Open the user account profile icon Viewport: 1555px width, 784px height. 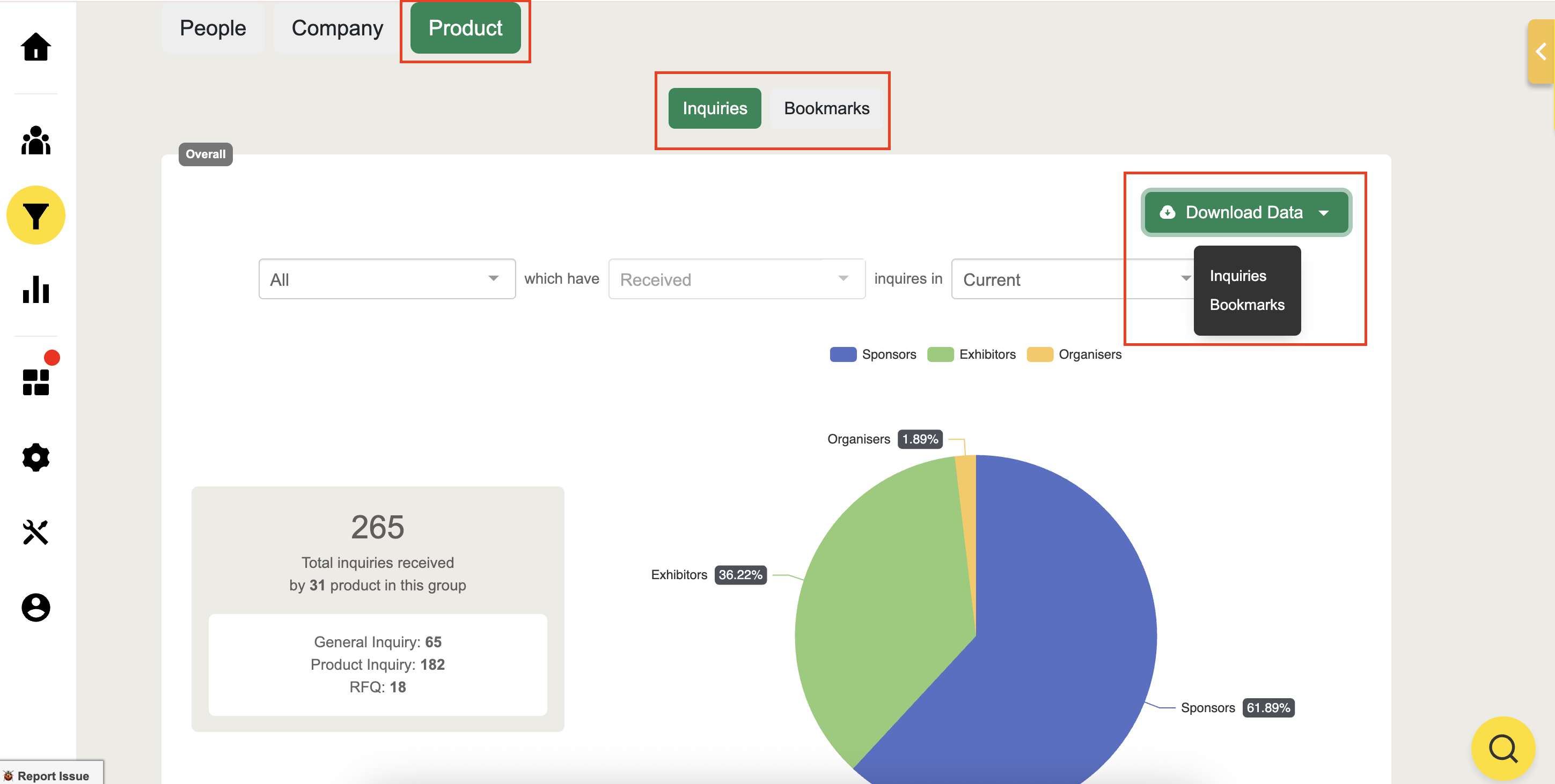pos(35,607)
